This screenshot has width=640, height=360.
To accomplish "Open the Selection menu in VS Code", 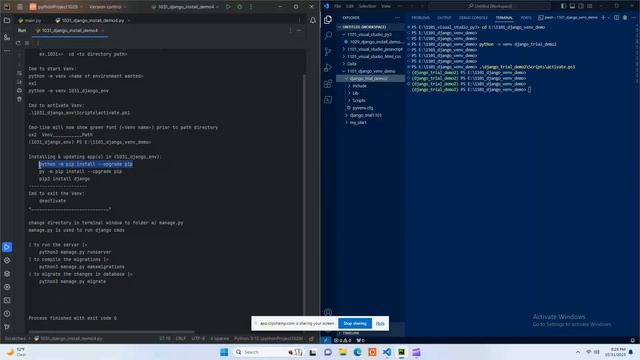I will point(367,6).
